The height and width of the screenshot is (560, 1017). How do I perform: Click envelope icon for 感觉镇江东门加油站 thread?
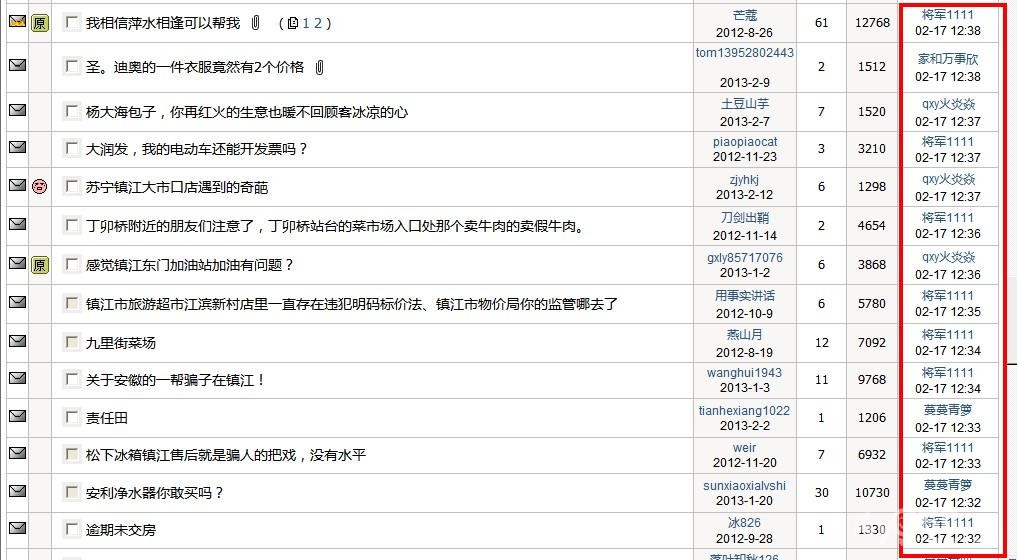point(18,263)
